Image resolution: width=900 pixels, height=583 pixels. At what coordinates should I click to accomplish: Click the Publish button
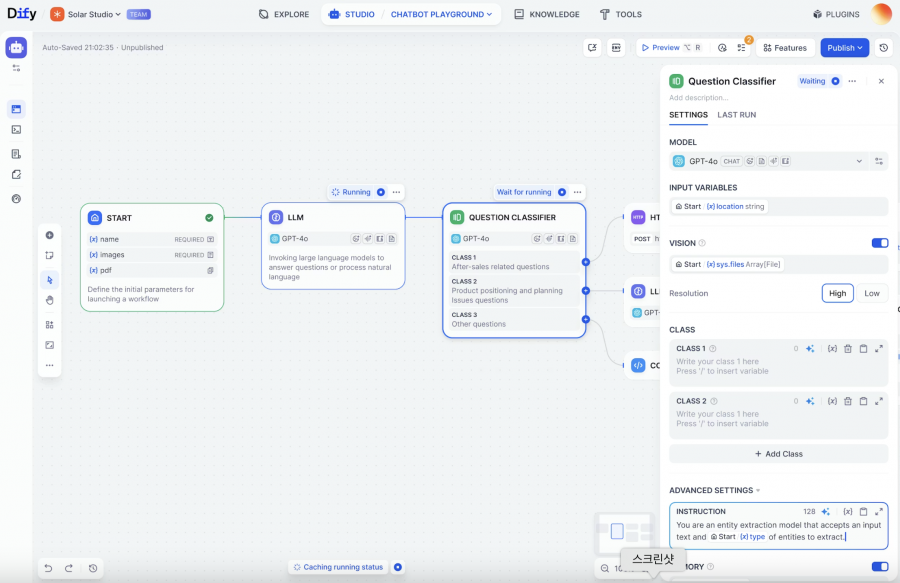[844, 48]
